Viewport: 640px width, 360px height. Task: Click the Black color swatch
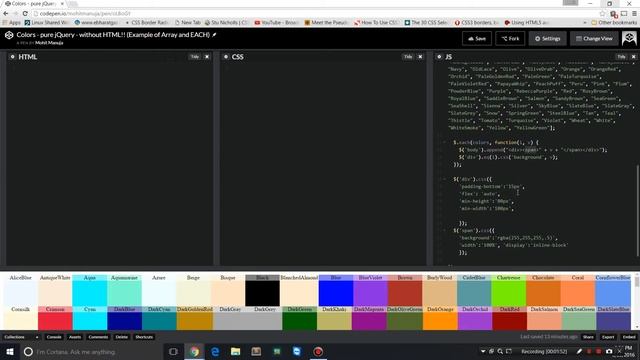pyautogui.click(x=262, y=290)
